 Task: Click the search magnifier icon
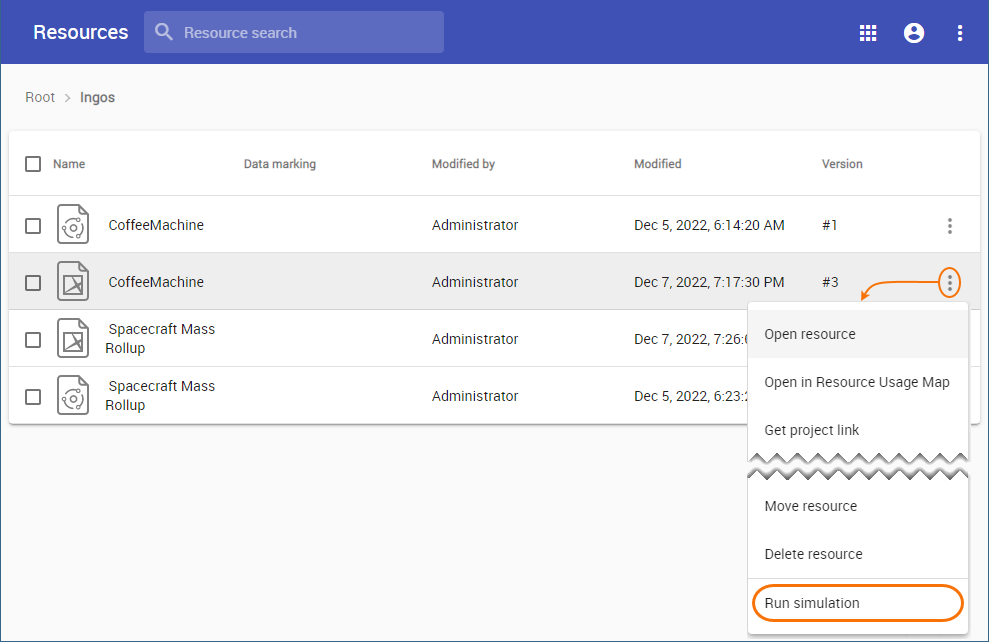164,33
